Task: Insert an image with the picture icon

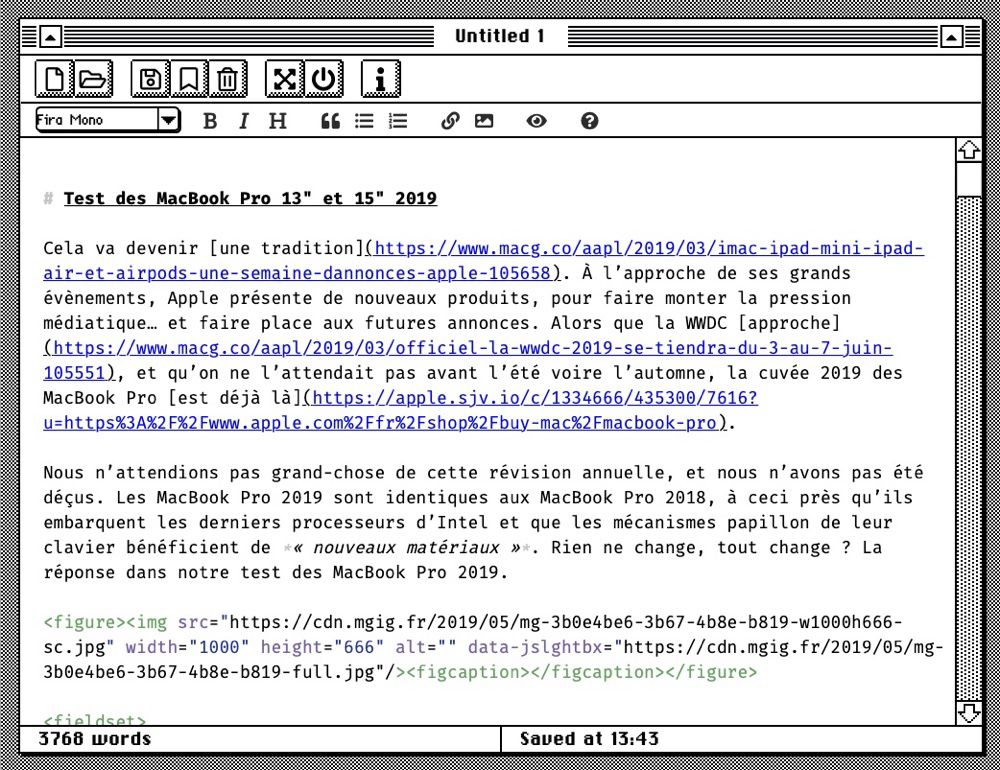Action: point(484,121)
